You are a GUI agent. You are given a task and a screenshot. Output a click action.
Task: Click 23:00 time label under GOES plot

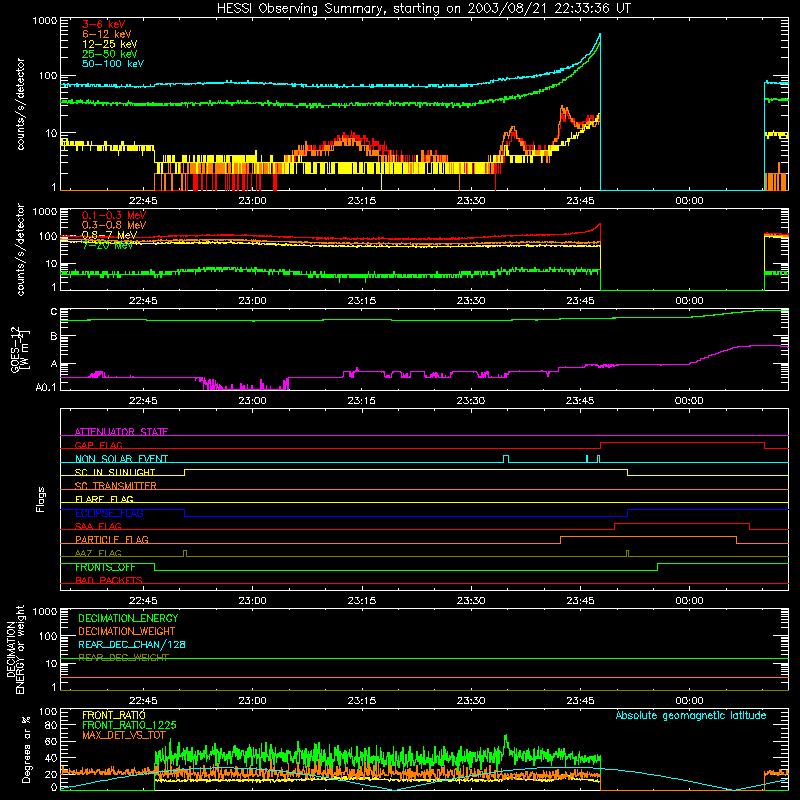(x=252, y=401)
